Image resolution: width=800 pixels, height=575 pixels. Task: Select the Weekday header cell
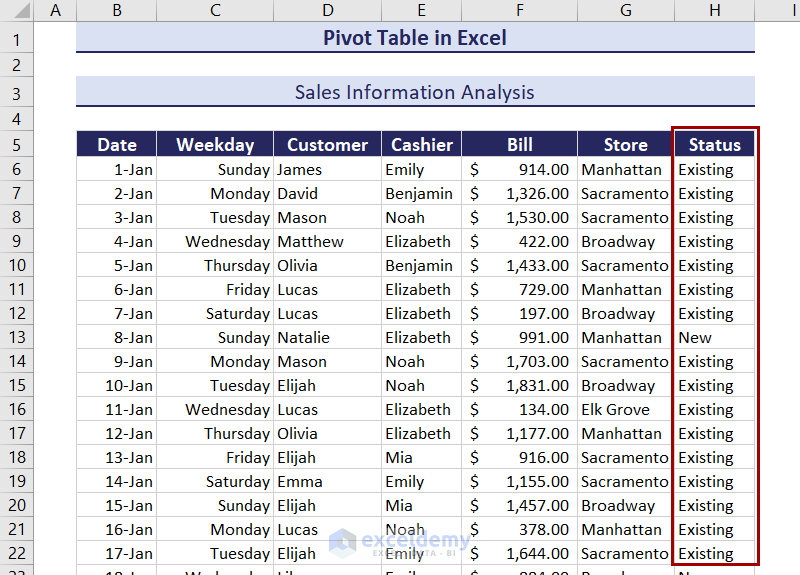click(215, 145)
